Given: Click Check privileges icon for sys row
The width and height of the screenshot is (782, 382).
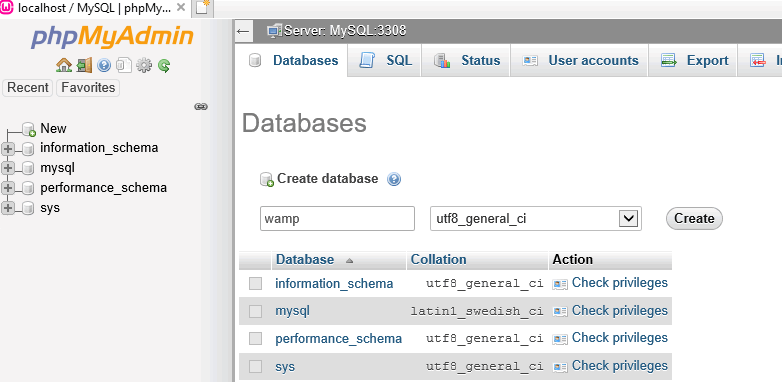Looking at the screenshot, I should click(560, 367).
